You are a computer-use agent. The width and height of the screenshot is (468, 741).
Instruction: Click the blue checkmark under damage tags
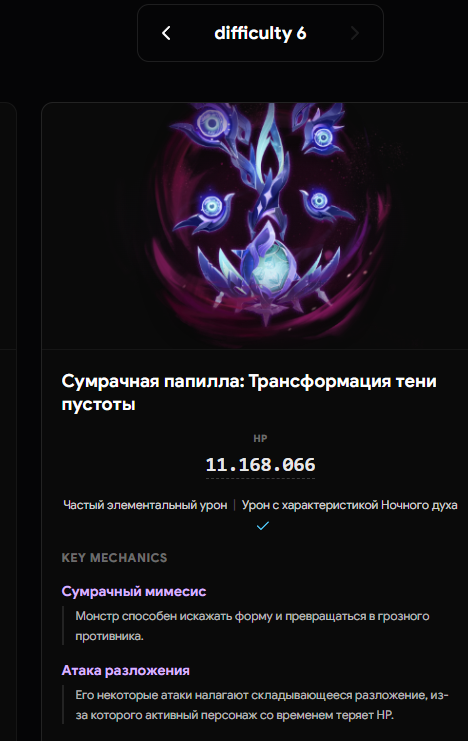click(x=263, y=526)
